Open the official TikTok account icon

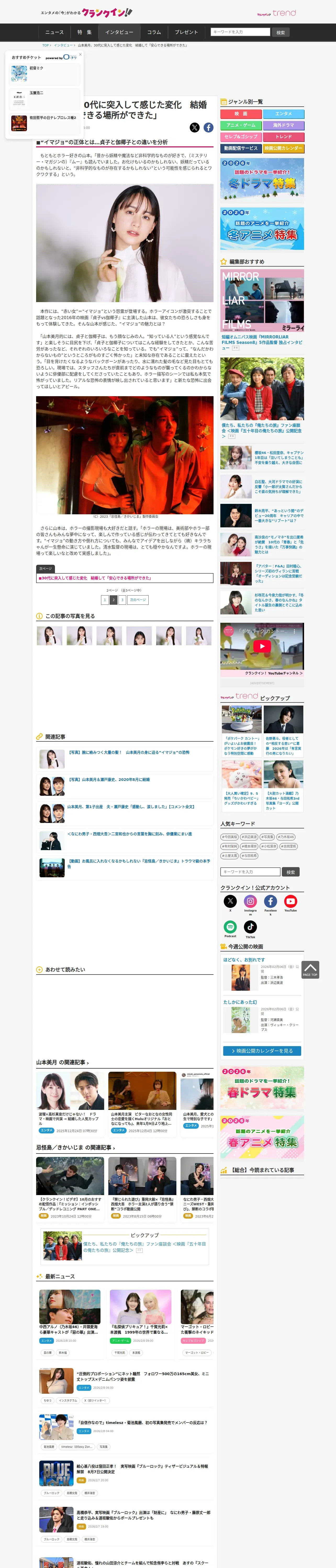251,926
